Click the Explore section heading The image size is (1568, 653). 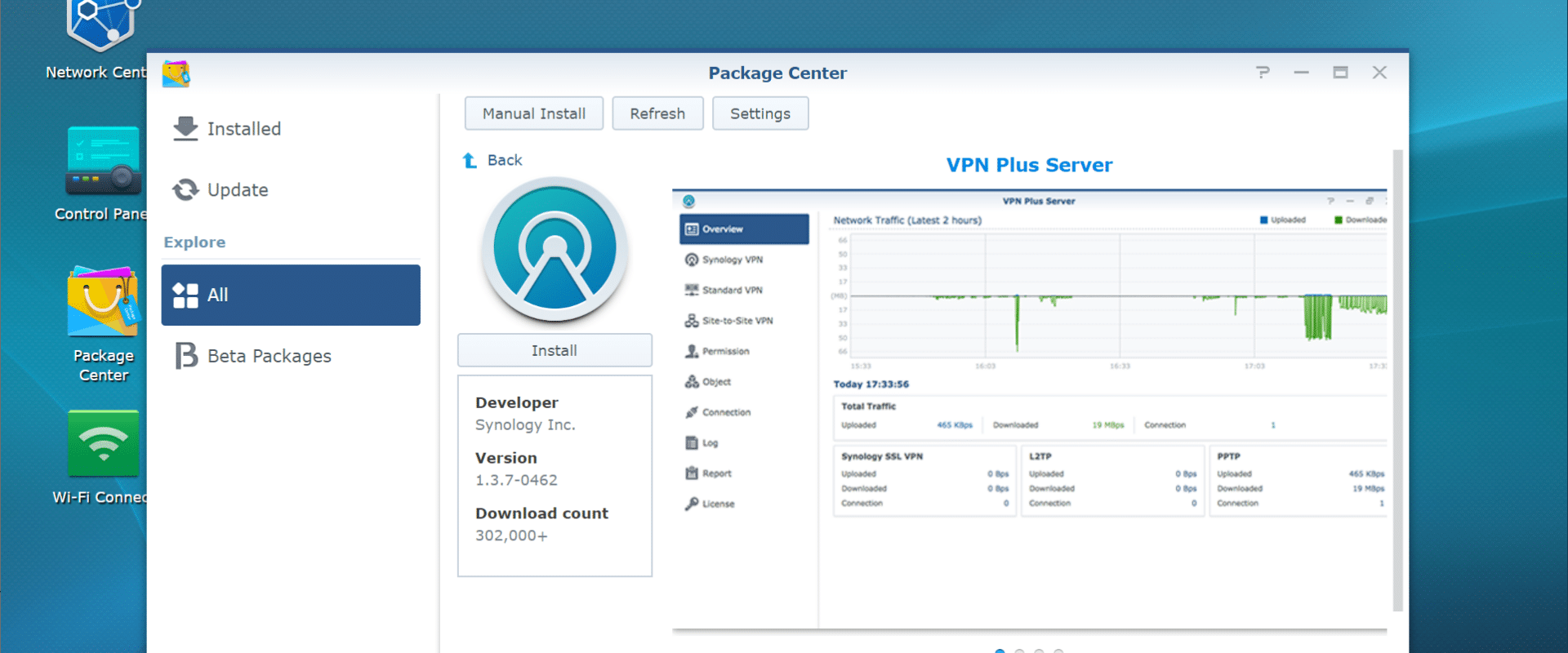[x=194, y=242]
